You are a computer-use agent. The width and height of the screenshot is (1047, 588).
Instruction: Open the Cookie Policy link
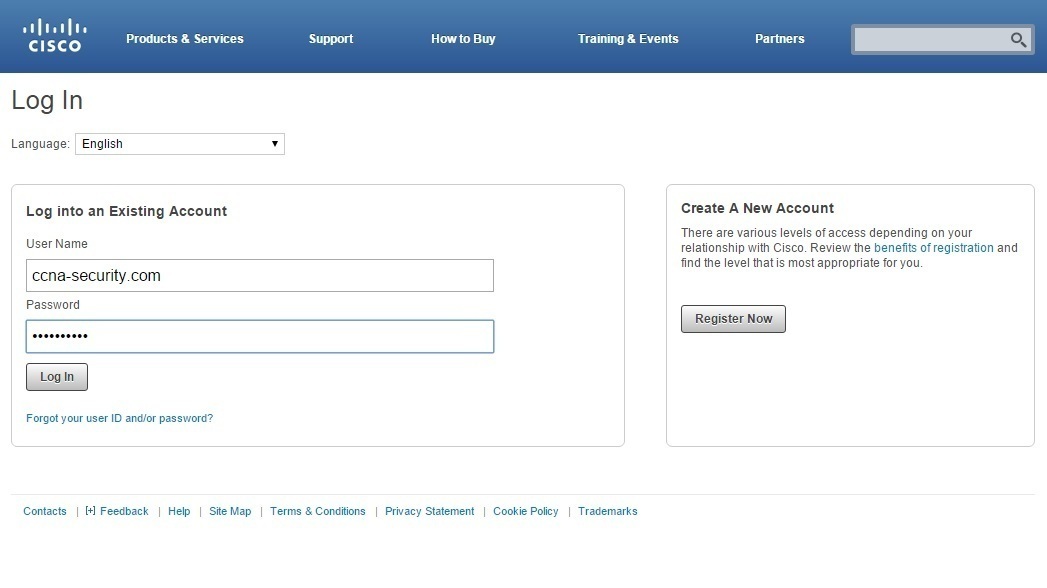click(526, 511)
